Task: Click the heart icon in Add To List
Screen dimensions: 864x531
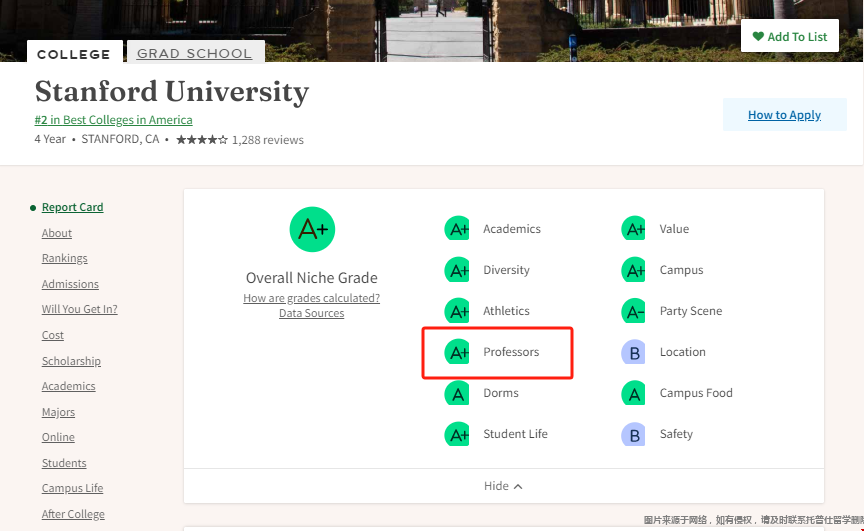Action: (x=758, y=36)
